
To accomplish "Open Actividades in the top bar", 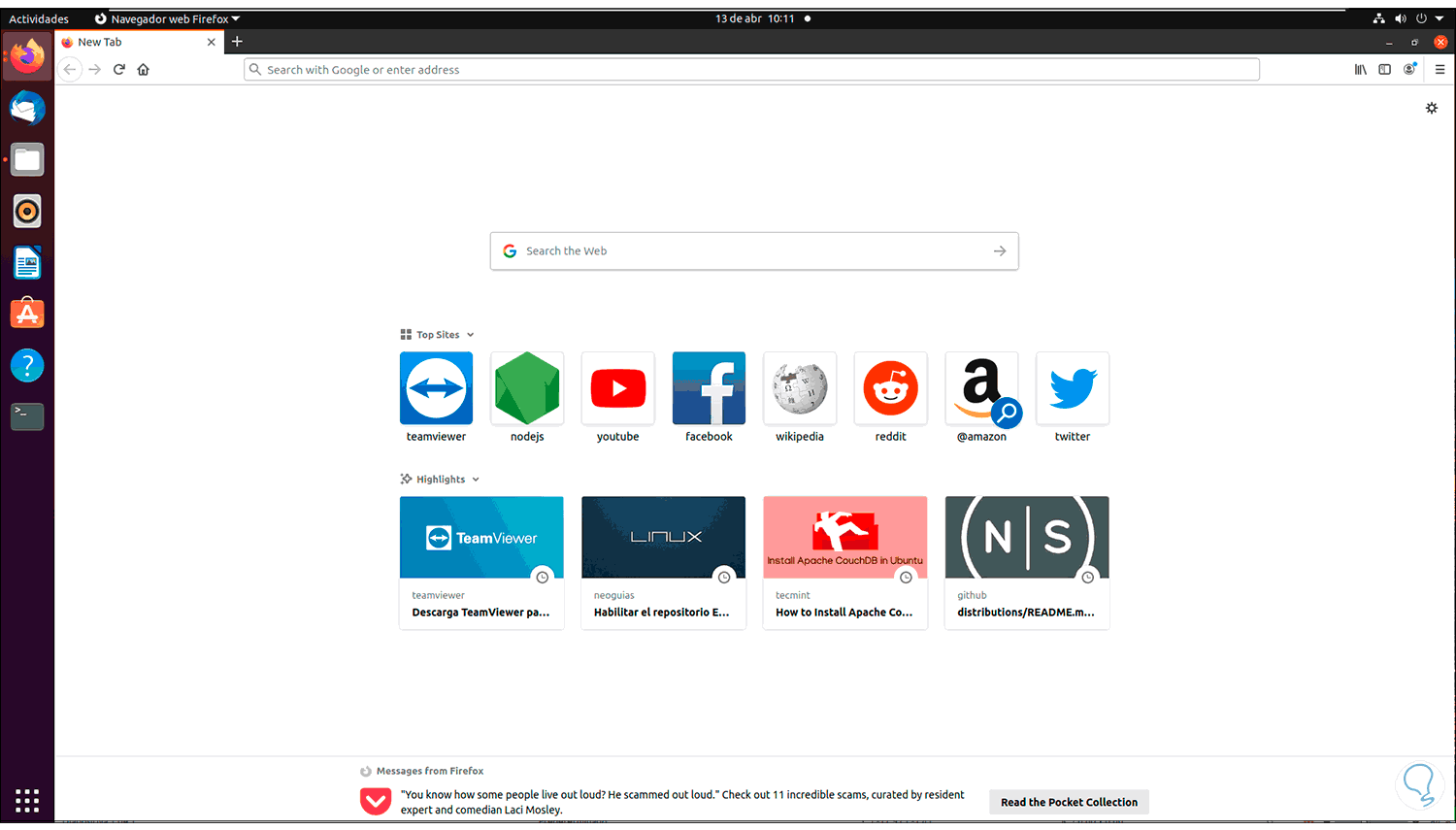I will 39,17.
